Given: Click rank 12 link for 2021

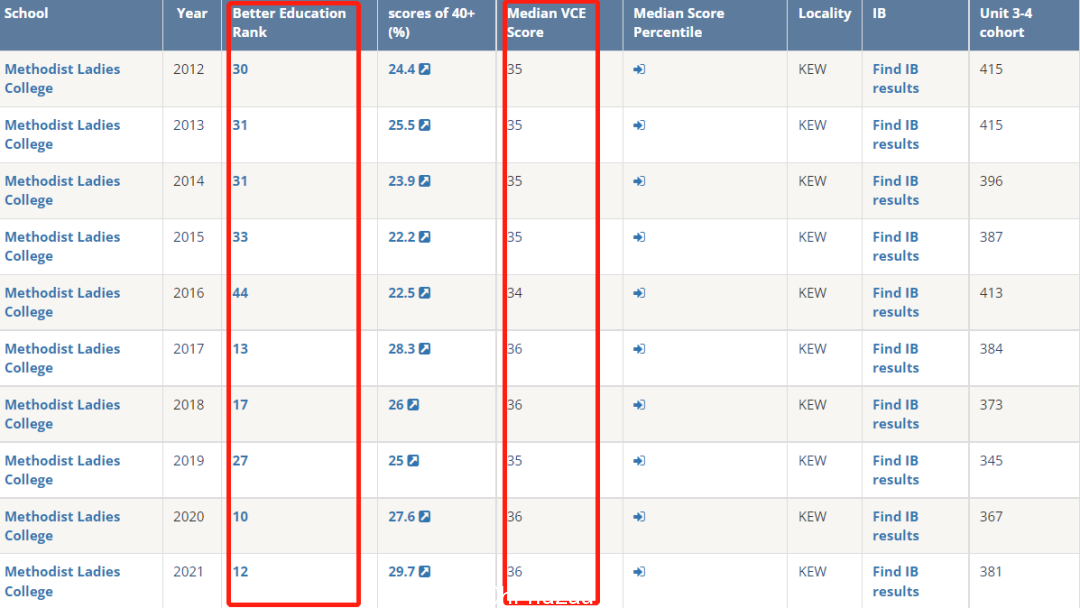Looking at the screenshot, I should click(240, 572).
